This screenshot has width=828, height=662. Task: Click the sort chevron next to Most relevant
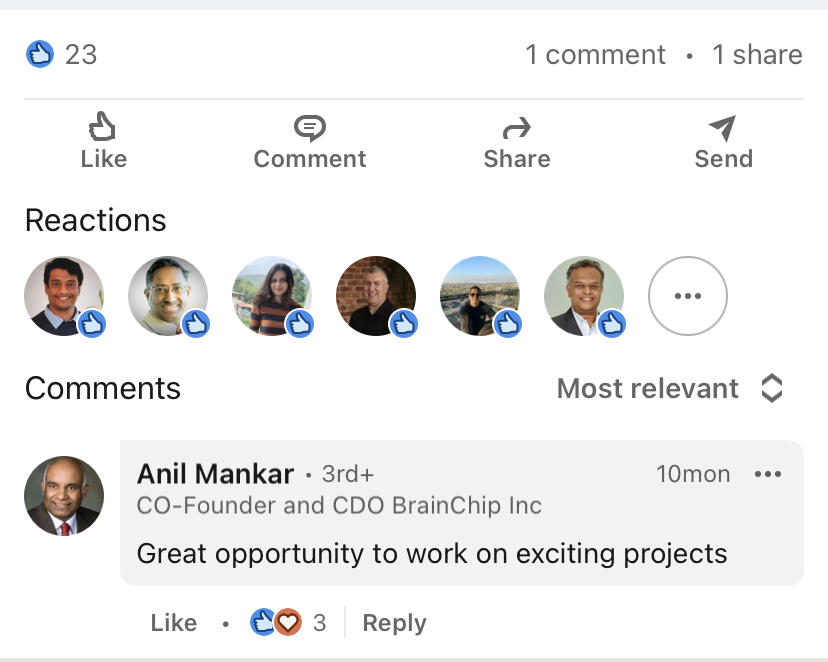[772, 389]
